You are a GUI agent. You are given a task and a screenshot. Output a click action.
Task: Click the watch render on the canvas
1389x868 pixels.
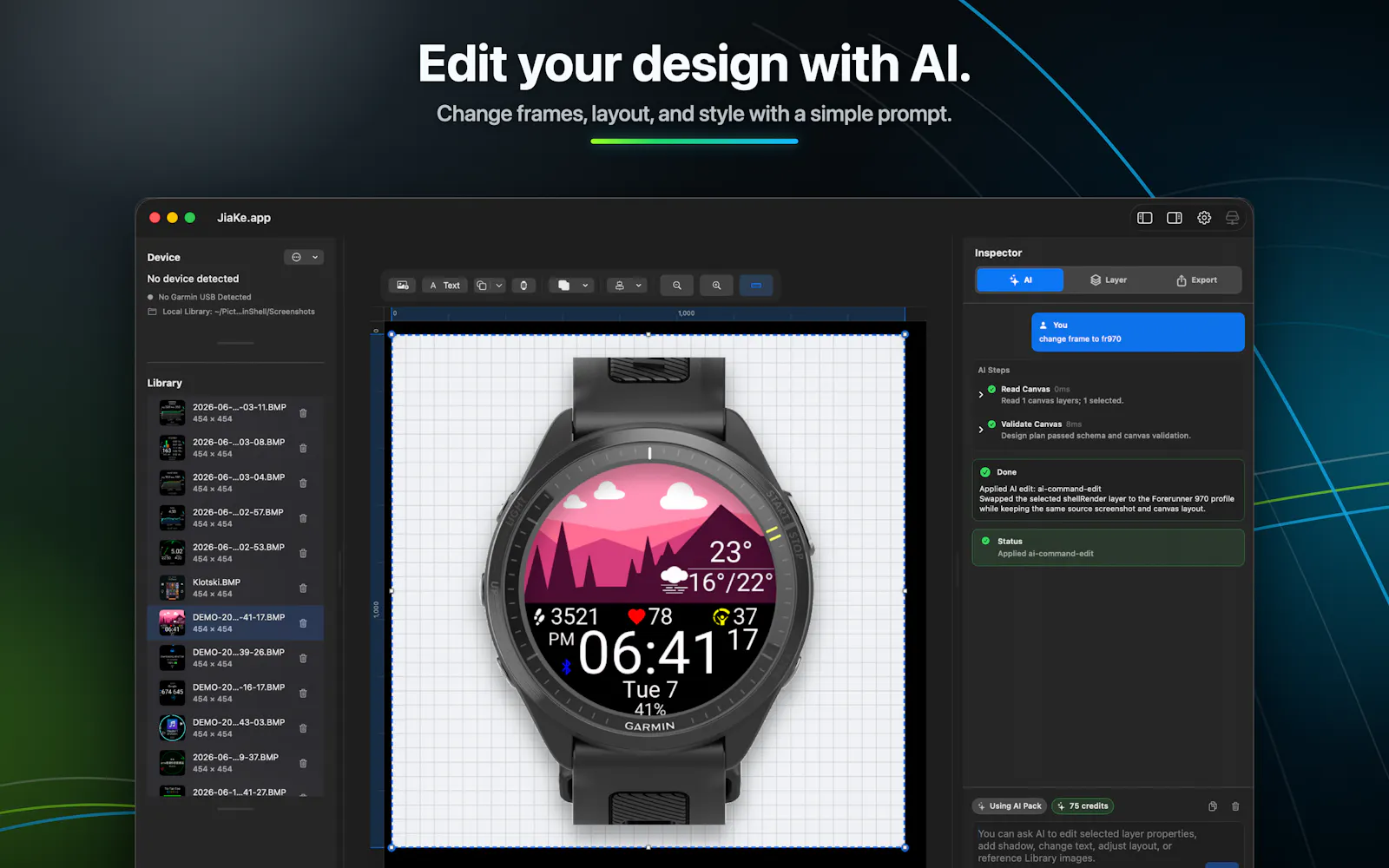pyautogui.click(x=648, y=590)
